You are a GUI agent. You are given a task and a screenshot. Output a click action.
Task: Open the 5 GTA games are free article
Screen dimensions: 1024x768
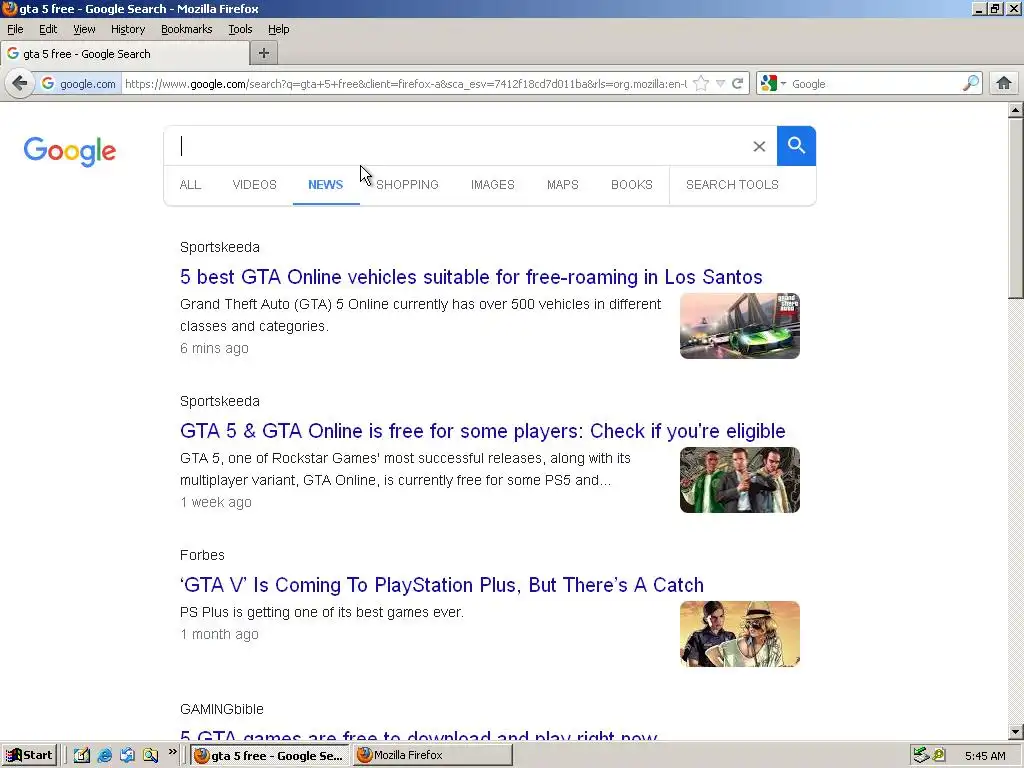pos(419,735)
